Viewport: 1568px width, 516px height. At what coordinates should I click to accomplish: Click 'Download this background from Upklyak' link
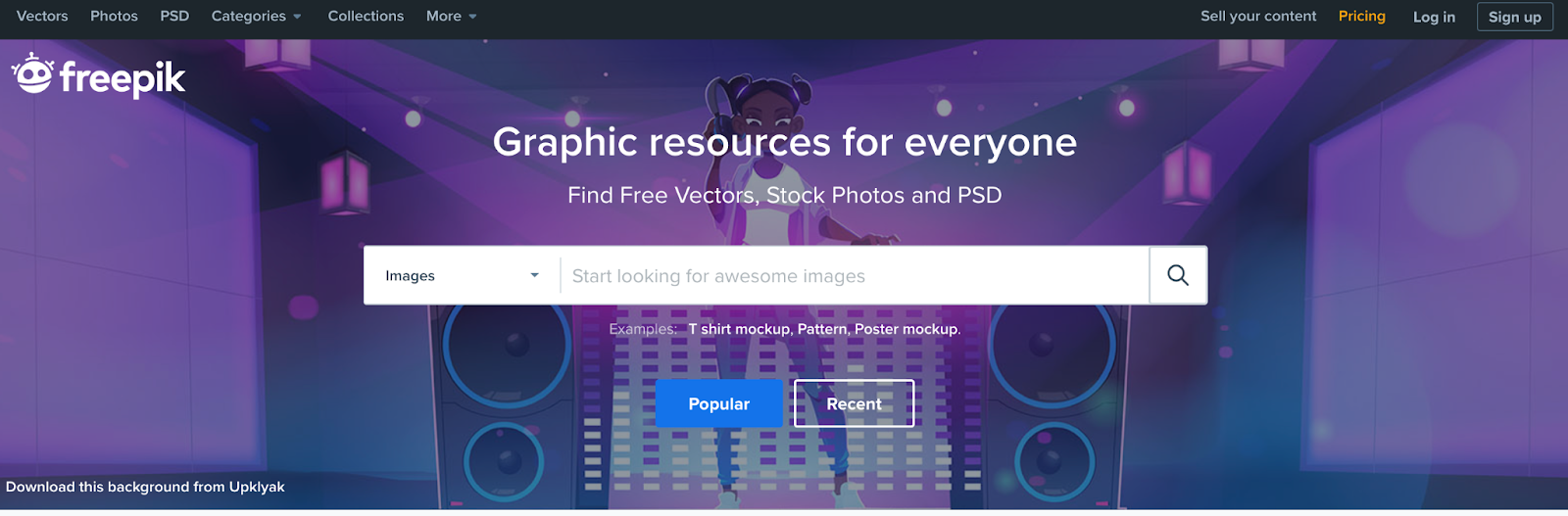click(x=145, y=487)
